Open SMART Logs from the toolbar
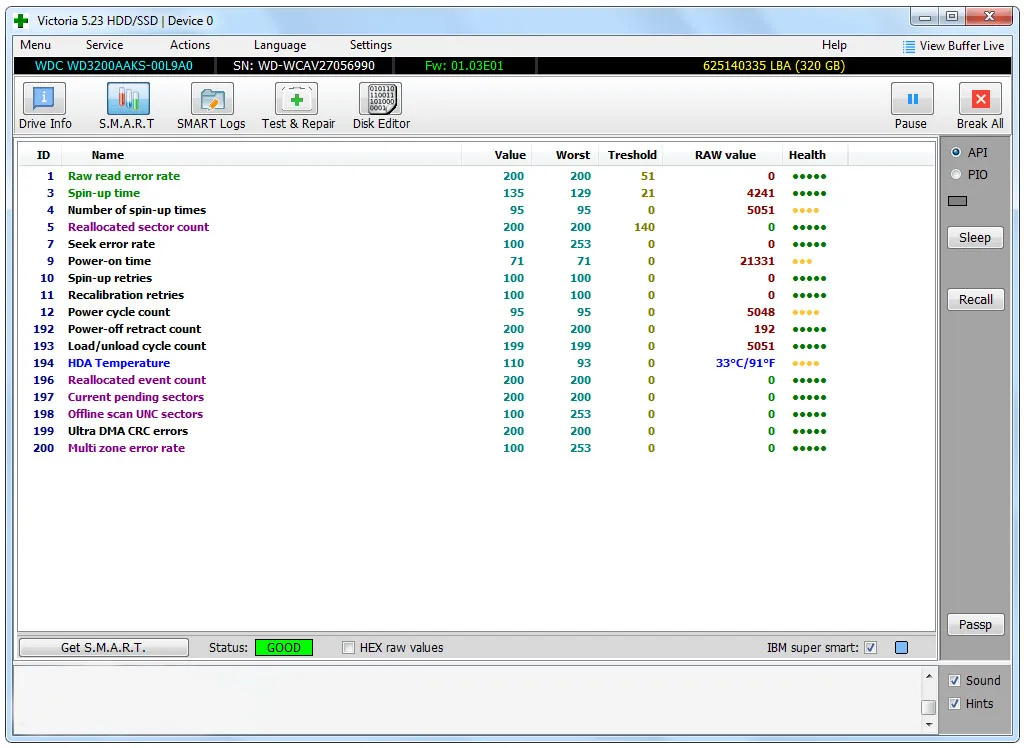Viewport: 1024px width, 748px height. pos(211,106)
